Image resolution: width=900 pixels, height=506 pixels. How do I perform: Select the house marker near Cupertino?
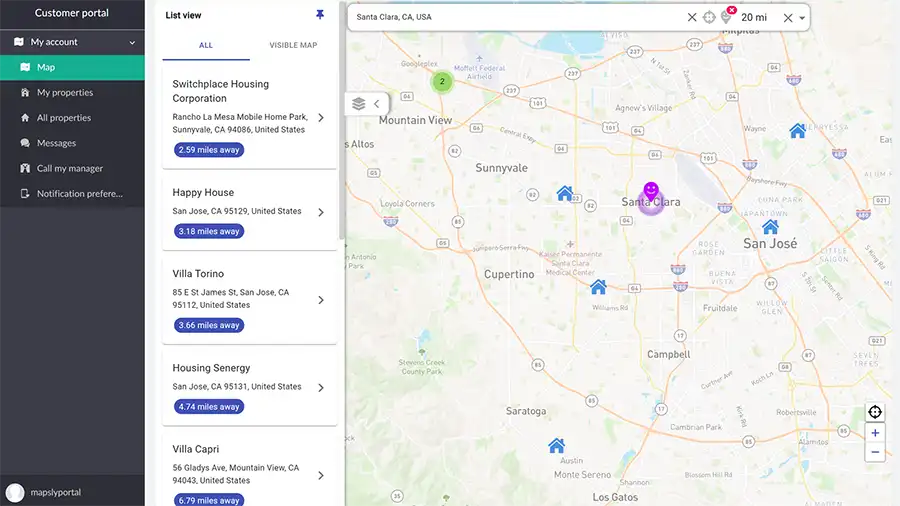(x=598, y=287)
